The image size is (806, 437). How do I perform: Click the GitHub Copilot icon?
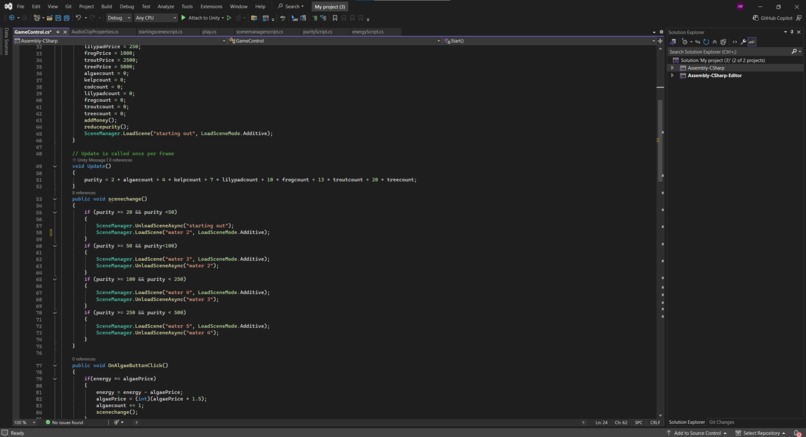(x=756, y=18)
